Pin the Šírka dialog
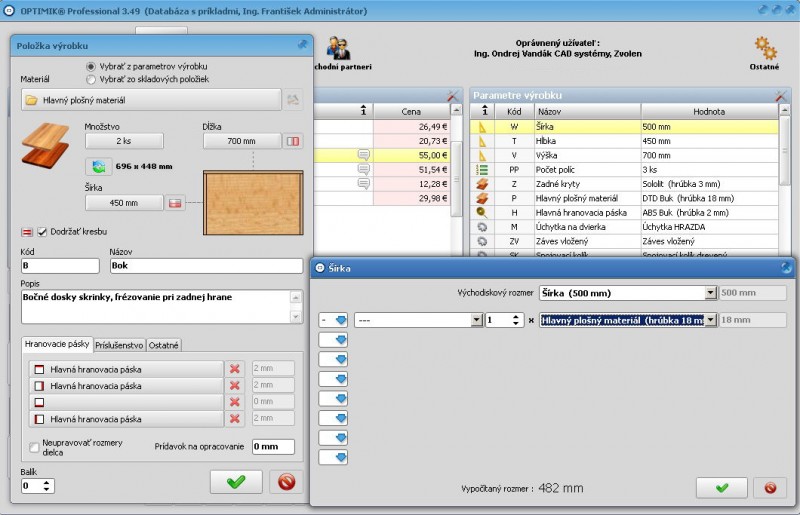Viewport: 800px width, 515px height. [x=786, y=267]
